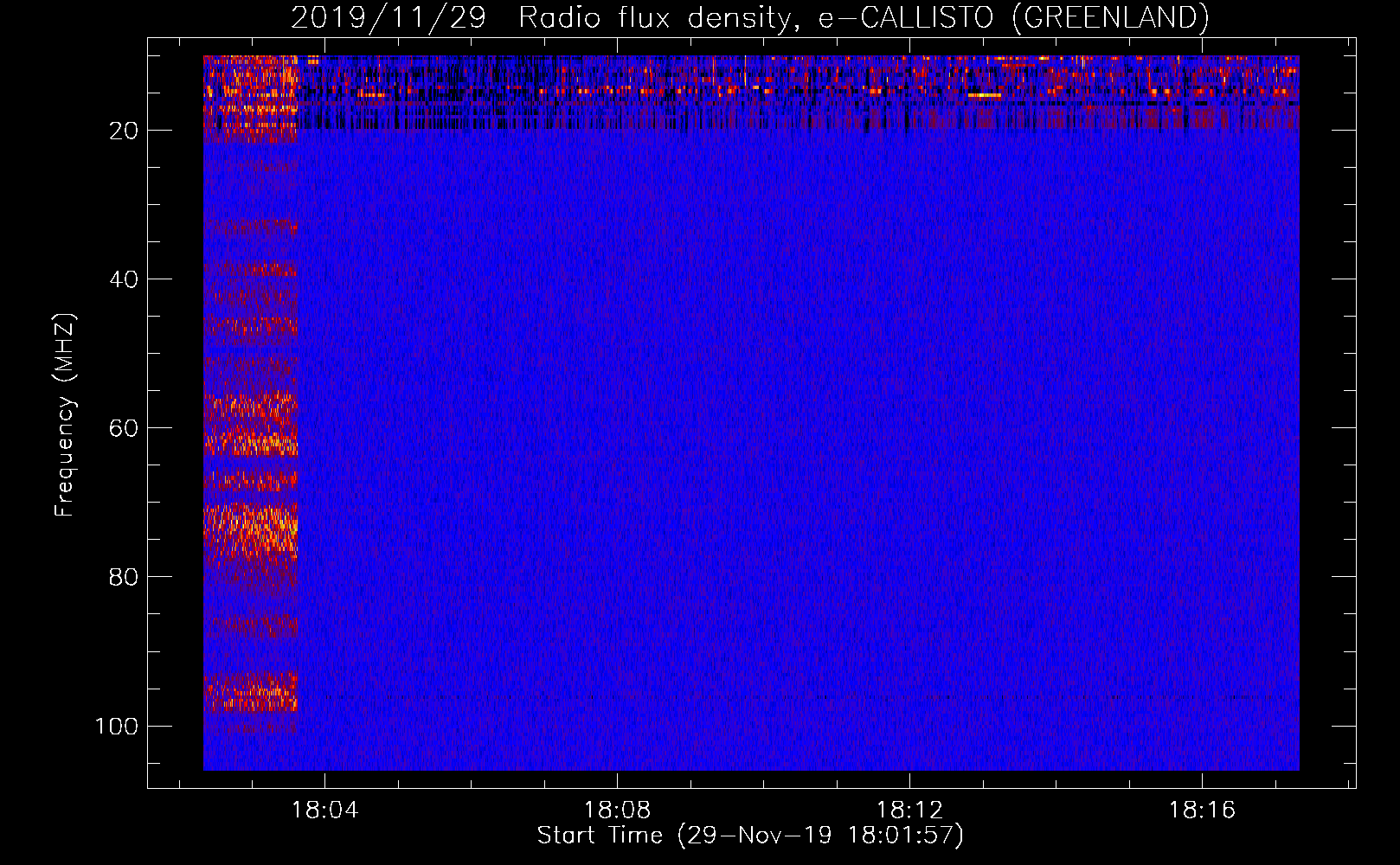Click the plot title "Radio flux density, e-CALLISTO (GREENLAND)"

pyautogui.click(x=864, y=17)
